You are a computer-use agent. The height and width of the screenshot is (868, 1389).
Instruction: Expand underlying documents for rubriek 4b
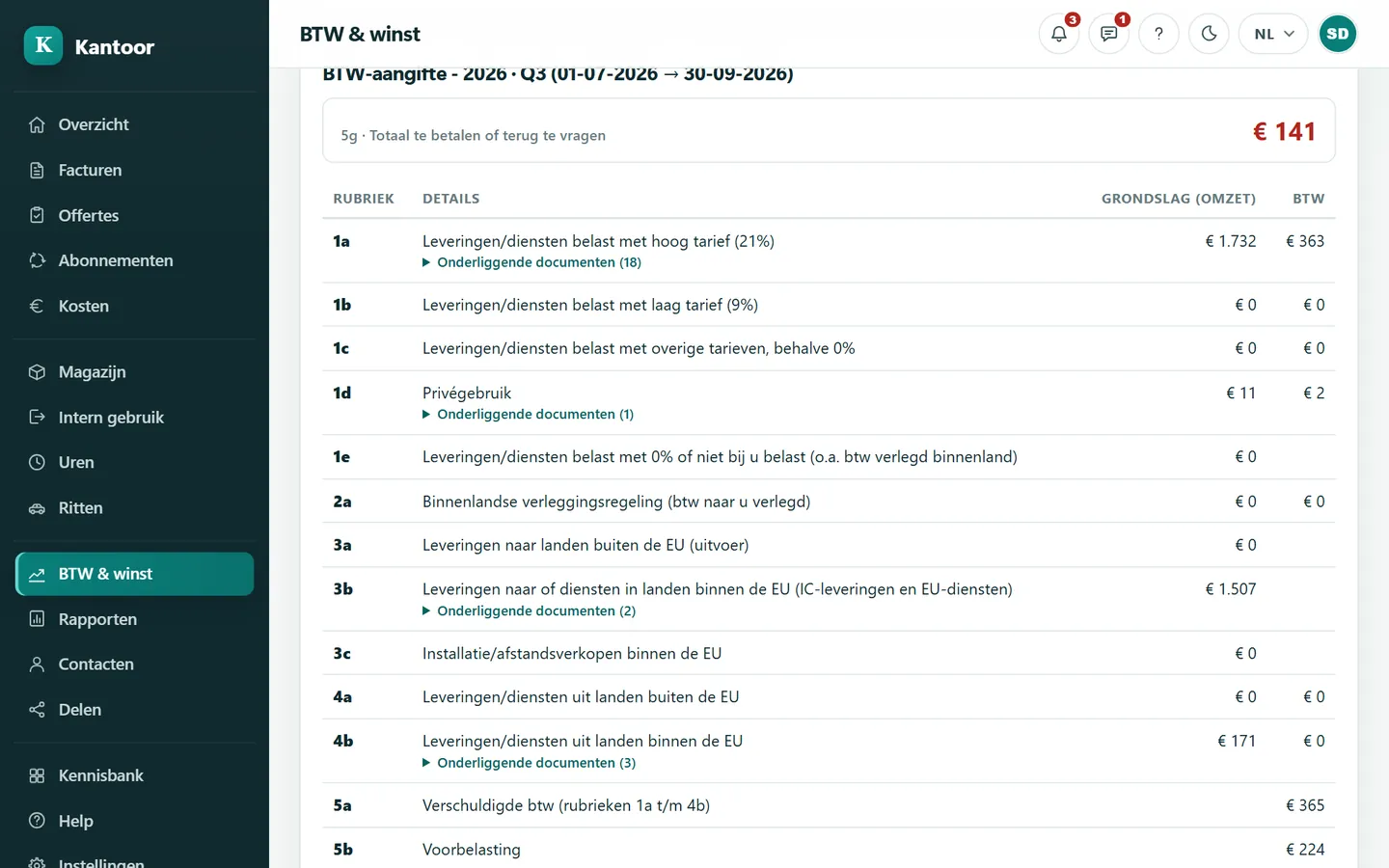point(530,763)
